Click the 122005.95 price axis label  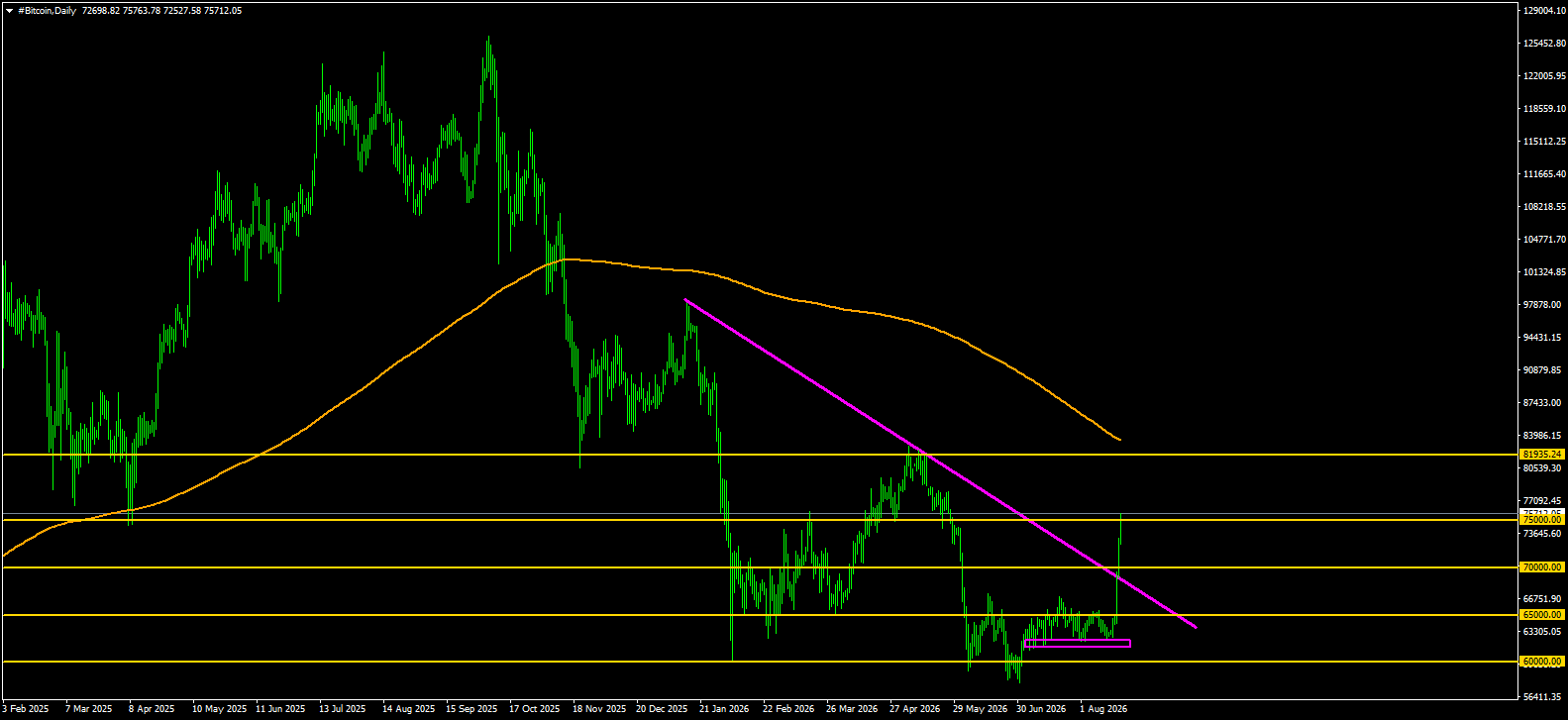[1545, 76]
